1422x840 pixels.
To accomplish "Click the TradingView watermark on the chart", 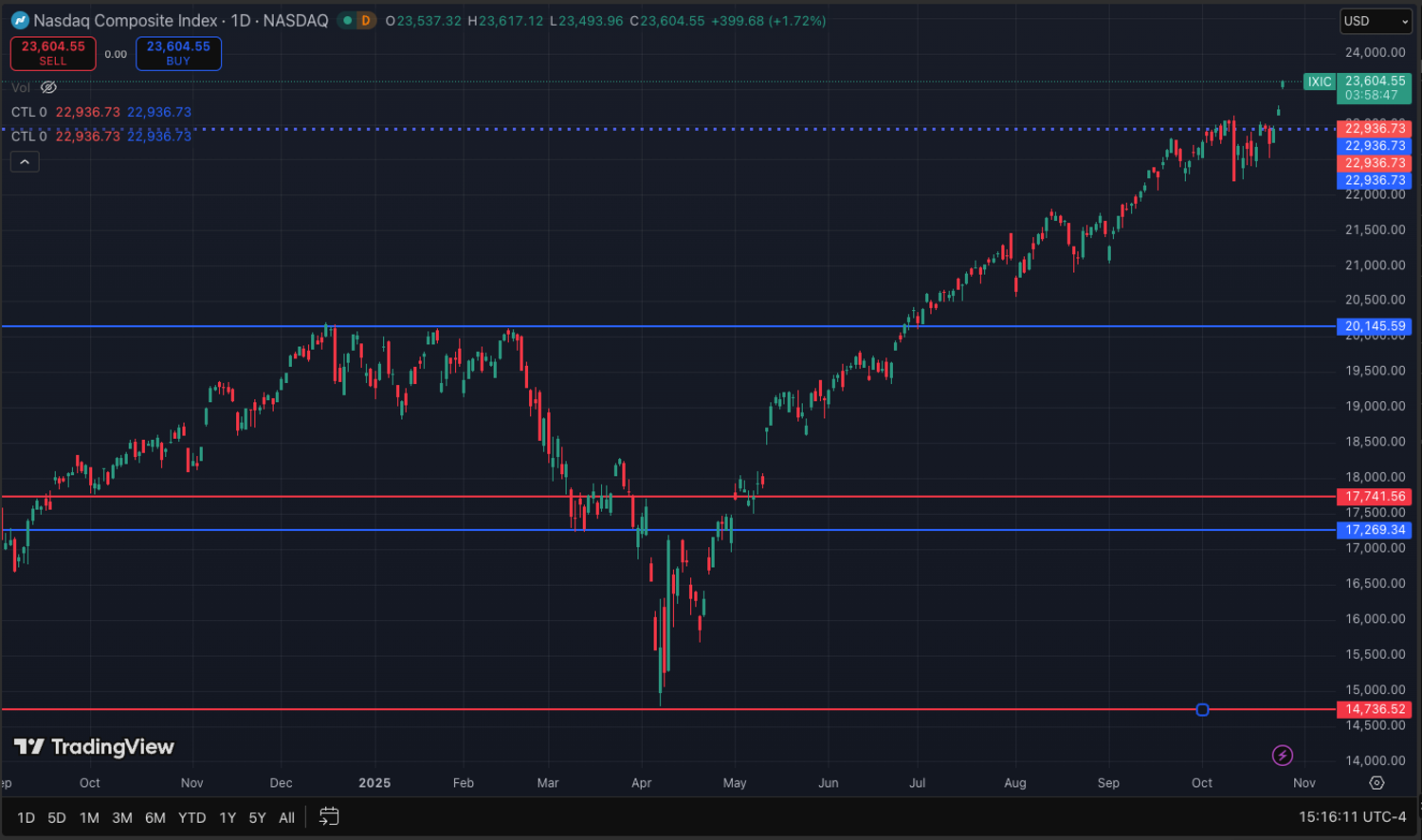I will tap(95, 747).
